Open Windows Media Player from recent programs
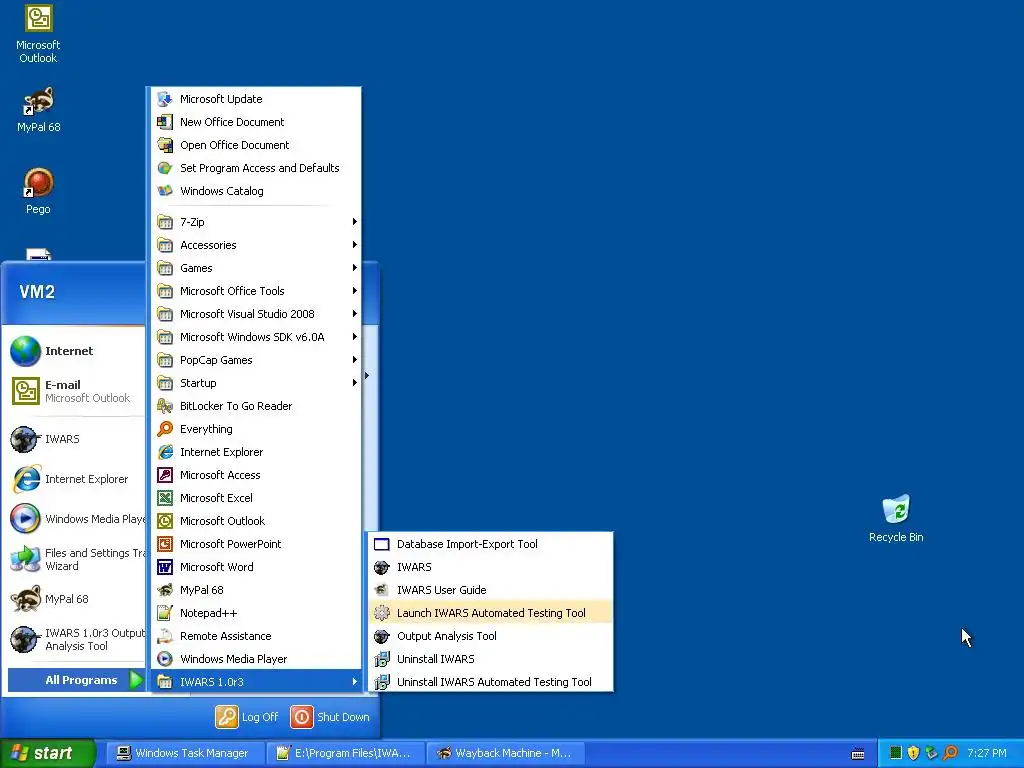 tap(76, 519)
